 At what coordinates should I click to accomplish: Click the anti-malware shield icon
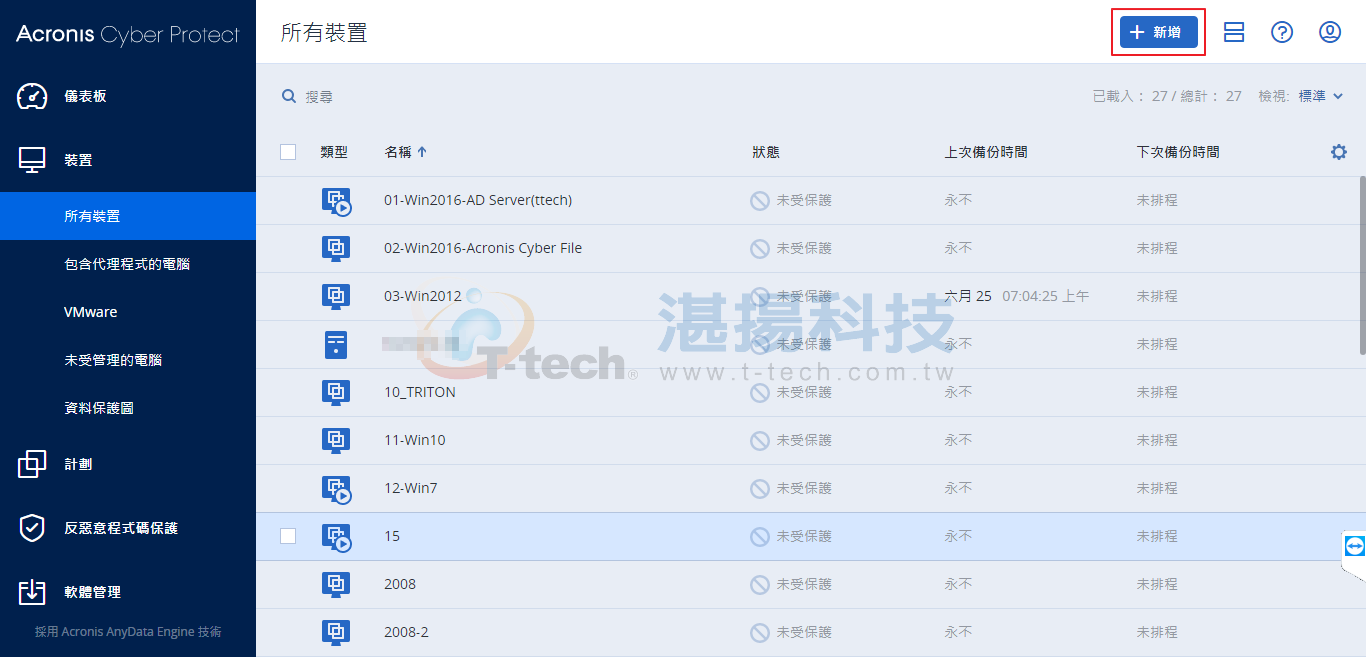pos(32,528)
